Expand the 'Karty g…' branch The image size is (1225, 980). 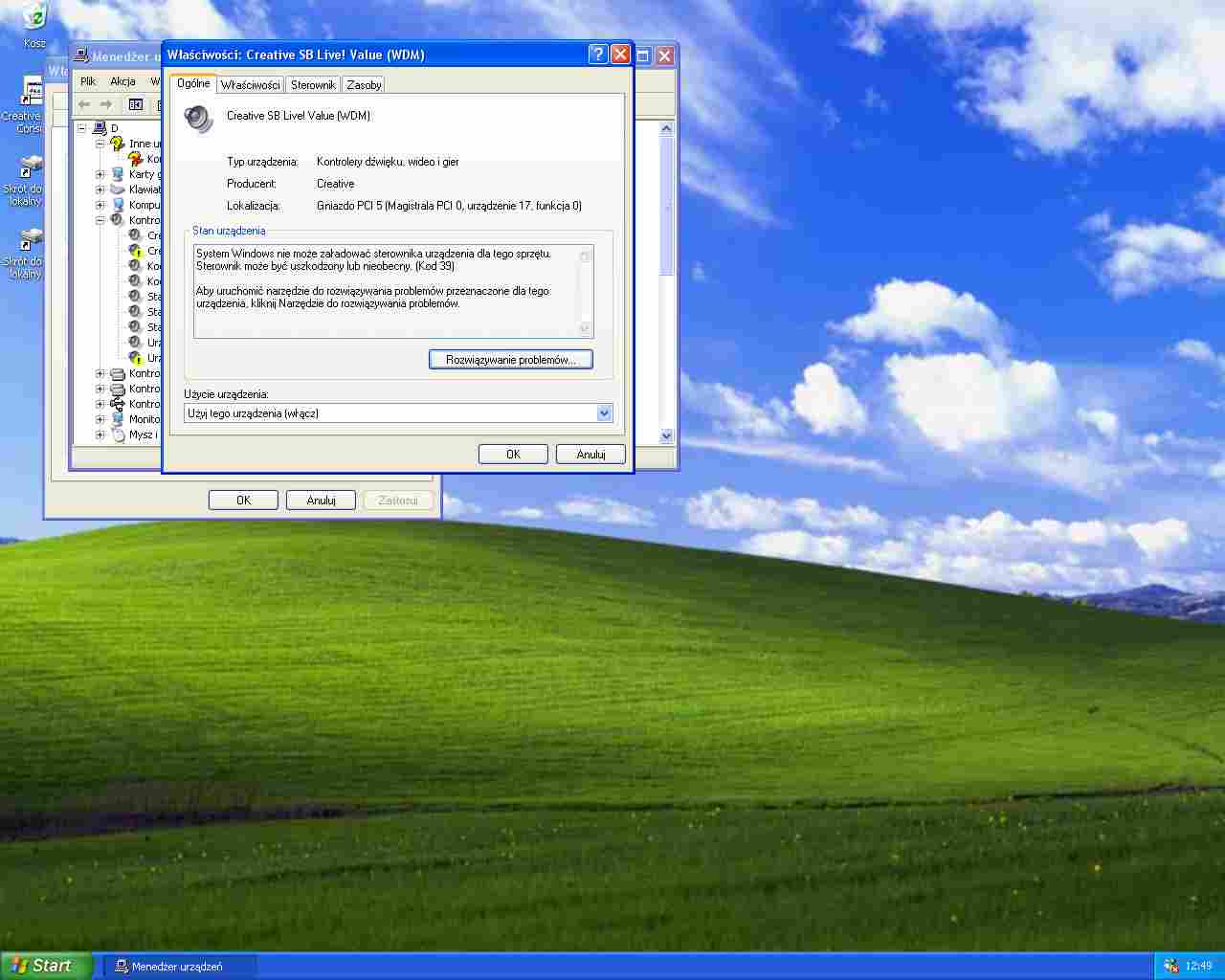coord(100,174)
